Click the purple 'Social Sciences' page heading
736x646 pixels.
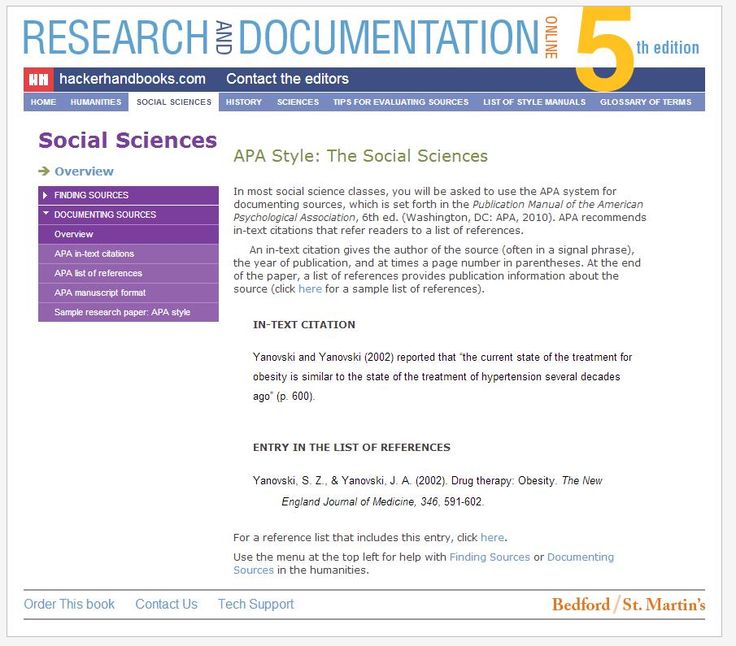click(128, 140)
